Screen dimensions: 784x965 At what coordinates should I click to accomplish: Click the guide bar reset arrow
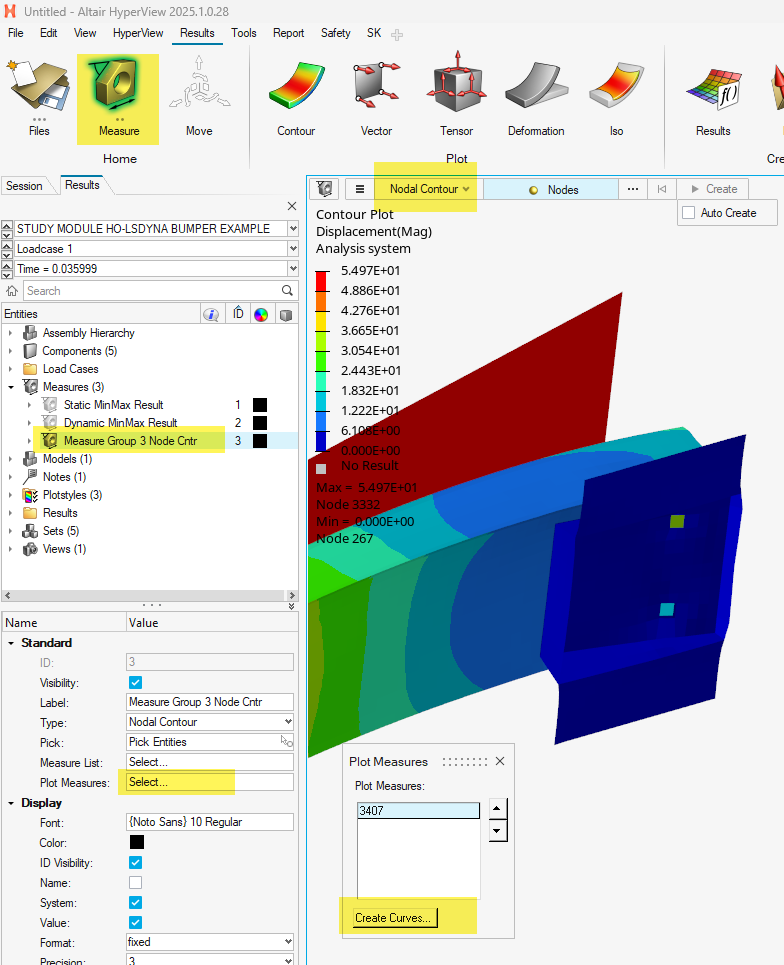pyautogui.click(x=662, y=189)
